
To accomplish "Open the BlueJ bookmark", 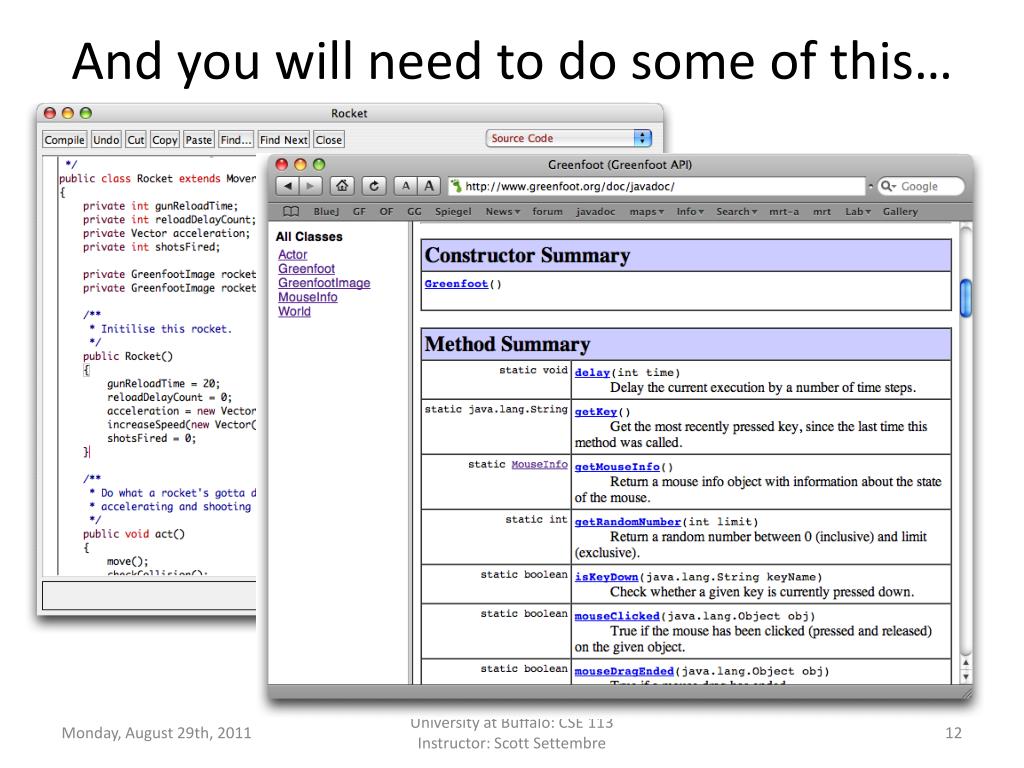I will (326, 212).
